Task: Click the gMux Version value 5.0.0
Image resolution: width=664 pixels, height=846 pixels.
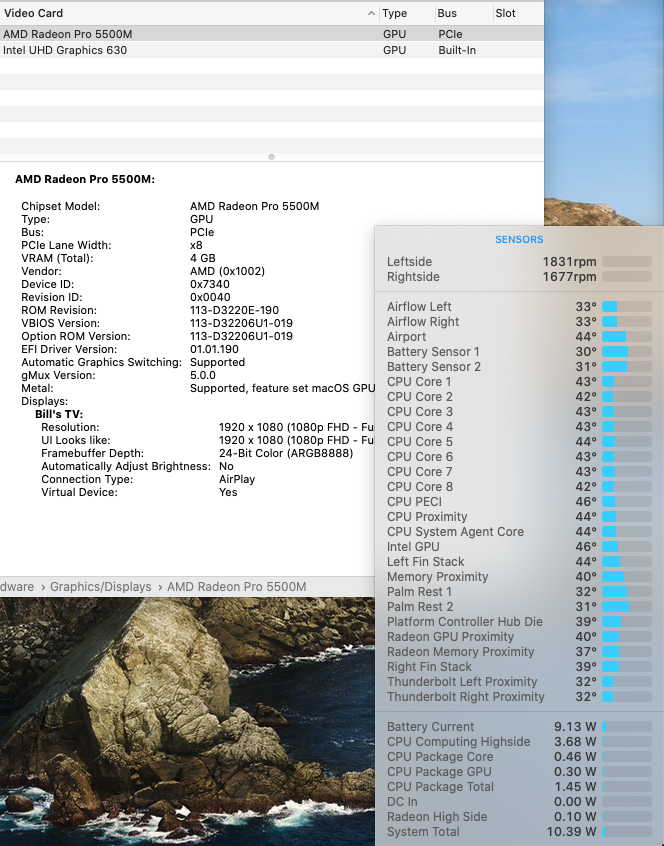Action: tap(203, 375)
